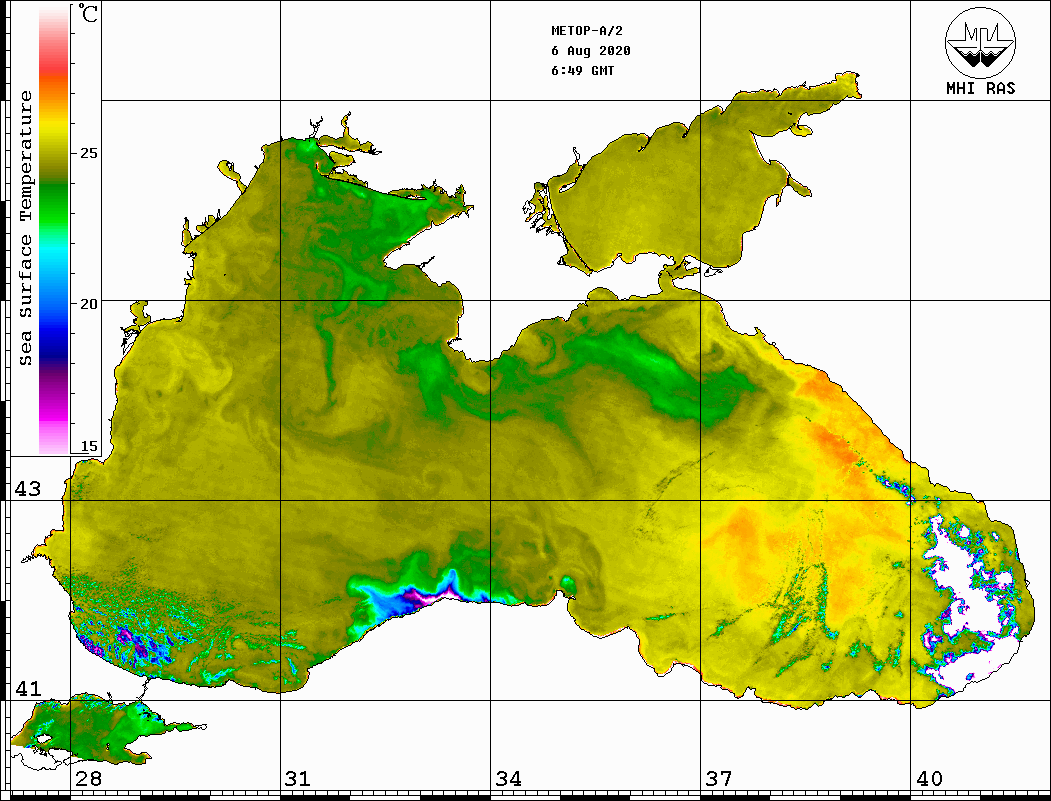This screenshot has height=801, width=1051.
Task: Click longitude label 31
Action: (x=298, y=778)
